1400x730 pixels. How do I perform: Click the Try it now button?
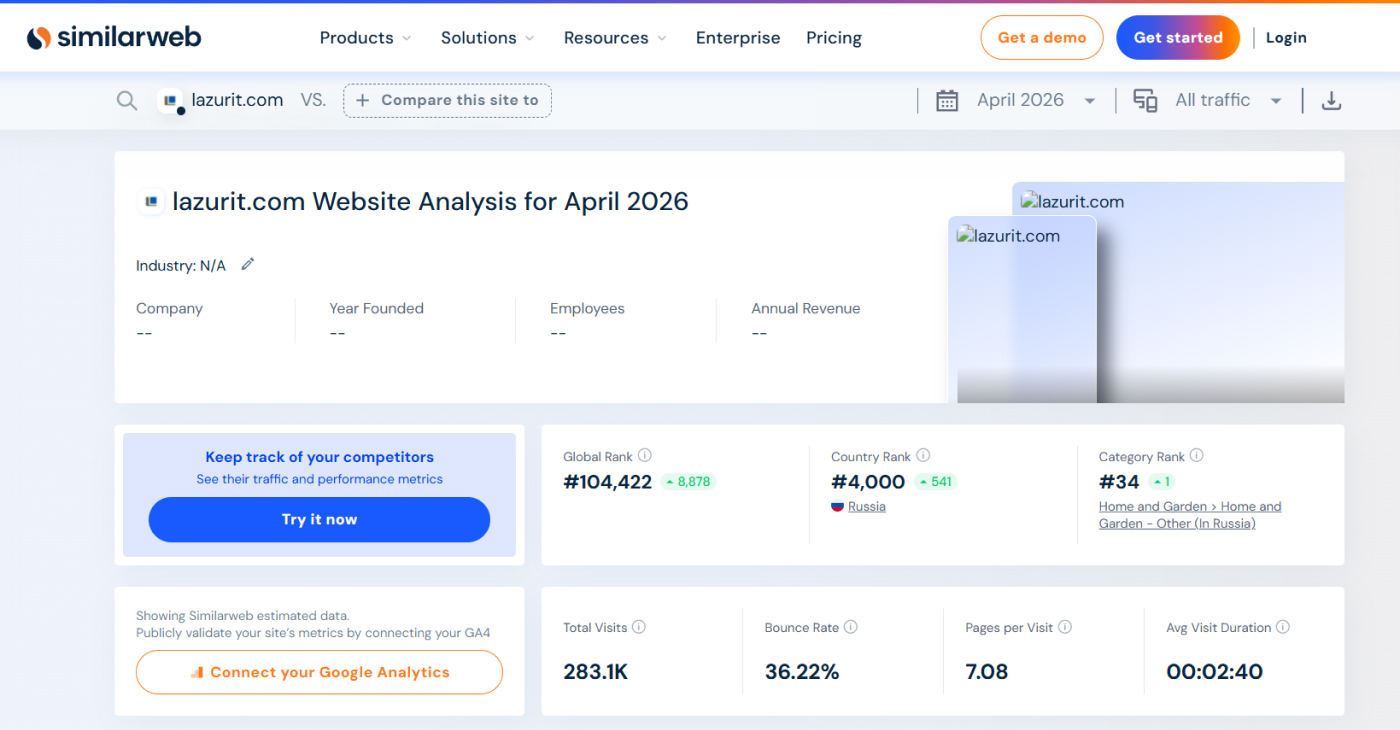pyautogui.click(x=319, y=520)
